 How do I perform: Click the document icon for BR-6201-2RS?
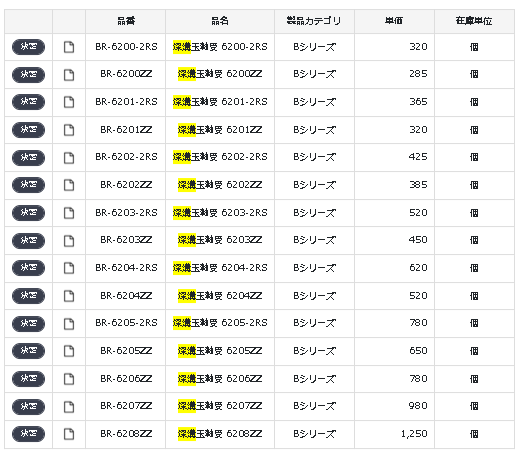coord(69,102)
